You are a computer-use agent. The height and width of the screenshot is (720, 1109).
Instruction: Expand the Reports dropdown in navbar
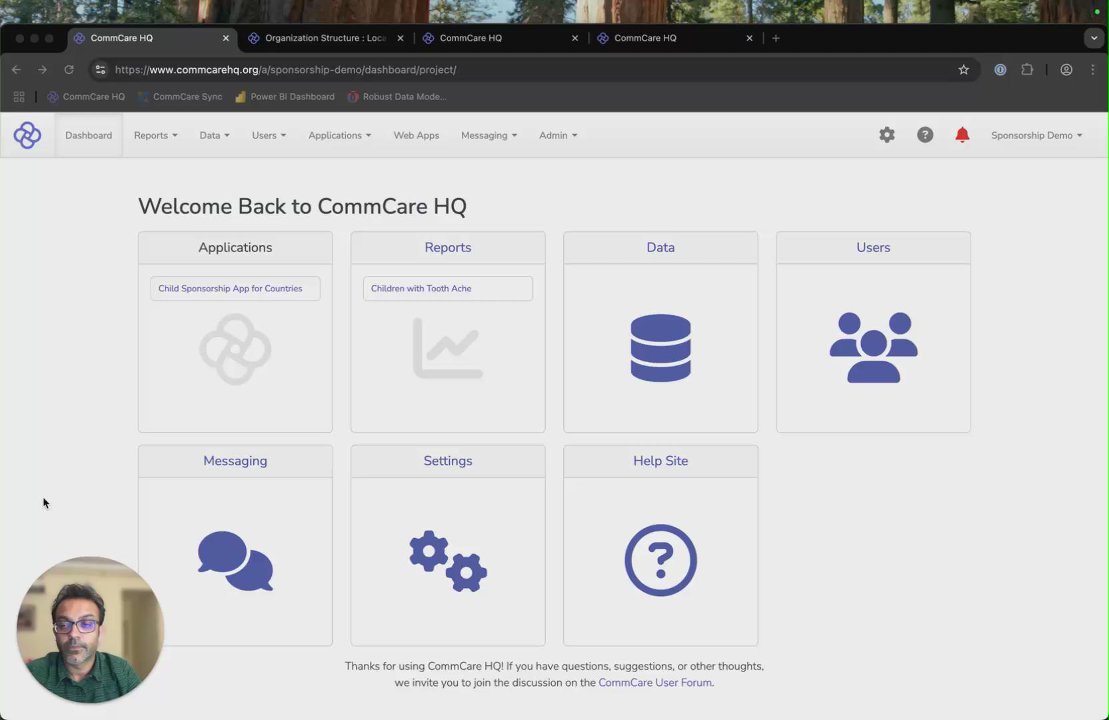coord(156,135)
